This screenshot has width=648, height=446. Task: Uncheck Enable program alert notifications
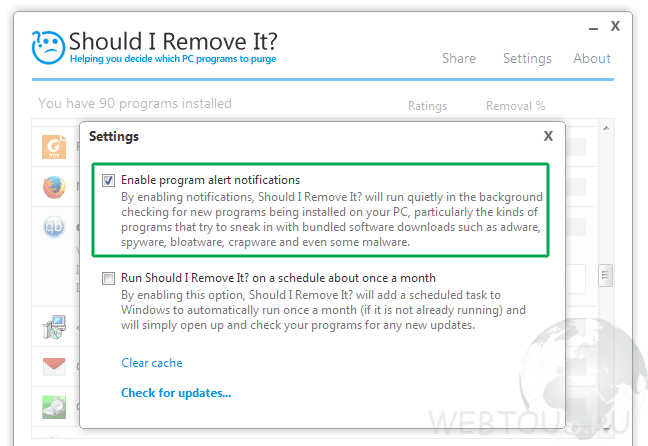pyautogui.click(x=109, y=180)
